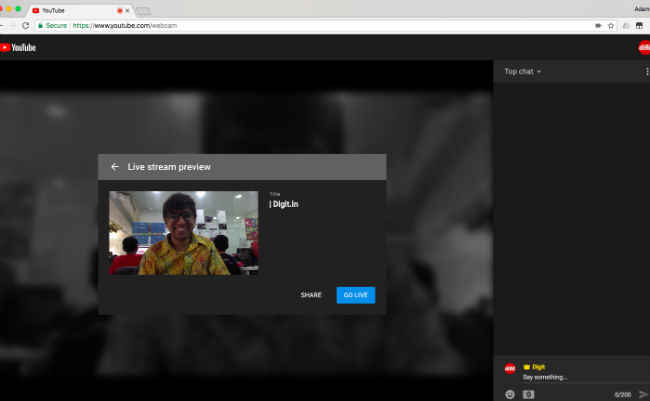Open chat options three-dot menu
The image size is (650, 401).
coord(646,72)
